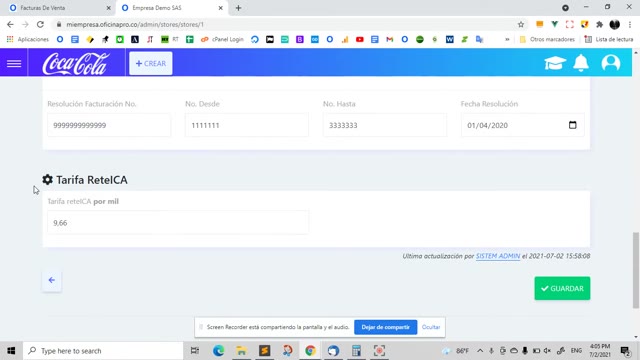Open the user profile avatar menu

611,63
